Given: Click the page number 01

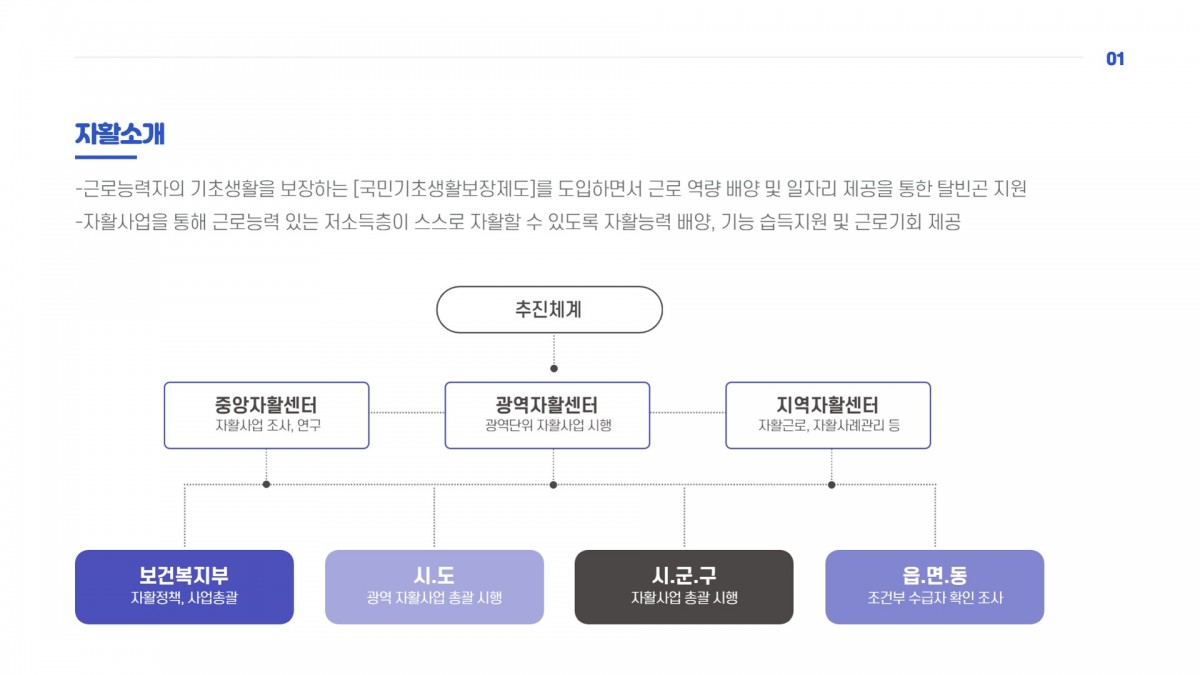Looking at the screenshot, I should click(1115, 59).
